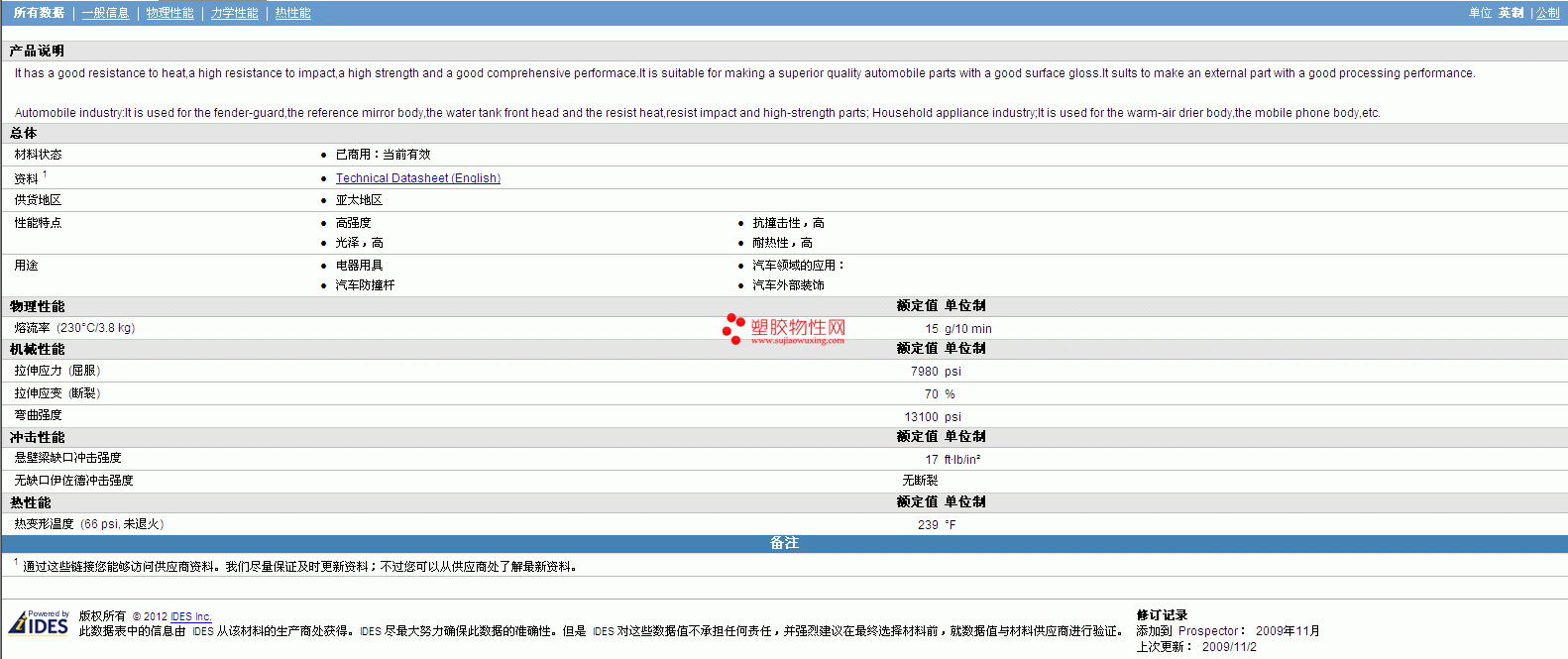The image size is (1568, 659).
Task: Click the 239 °F value
Action: (x=937, y=525)
